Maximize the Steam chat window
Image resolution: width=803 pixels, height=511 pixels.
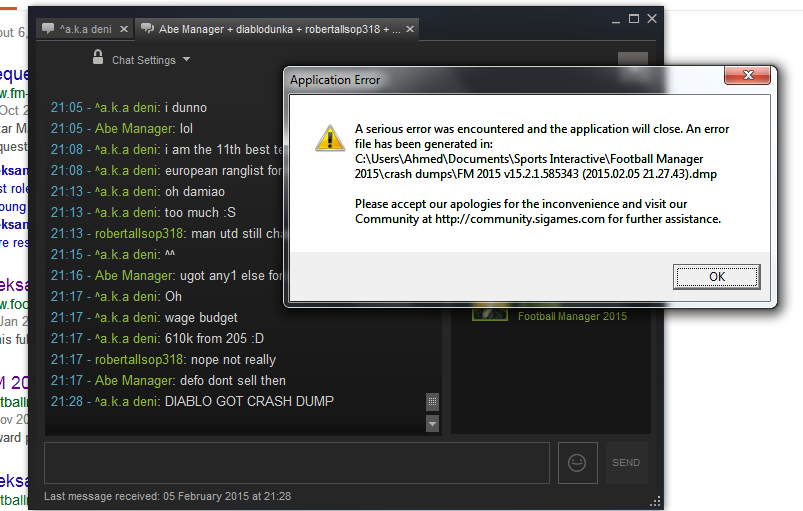coord(634,19)
